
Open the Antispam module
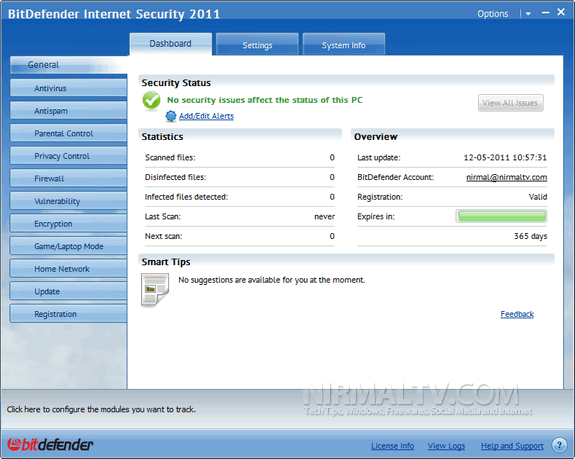point(68,111)
